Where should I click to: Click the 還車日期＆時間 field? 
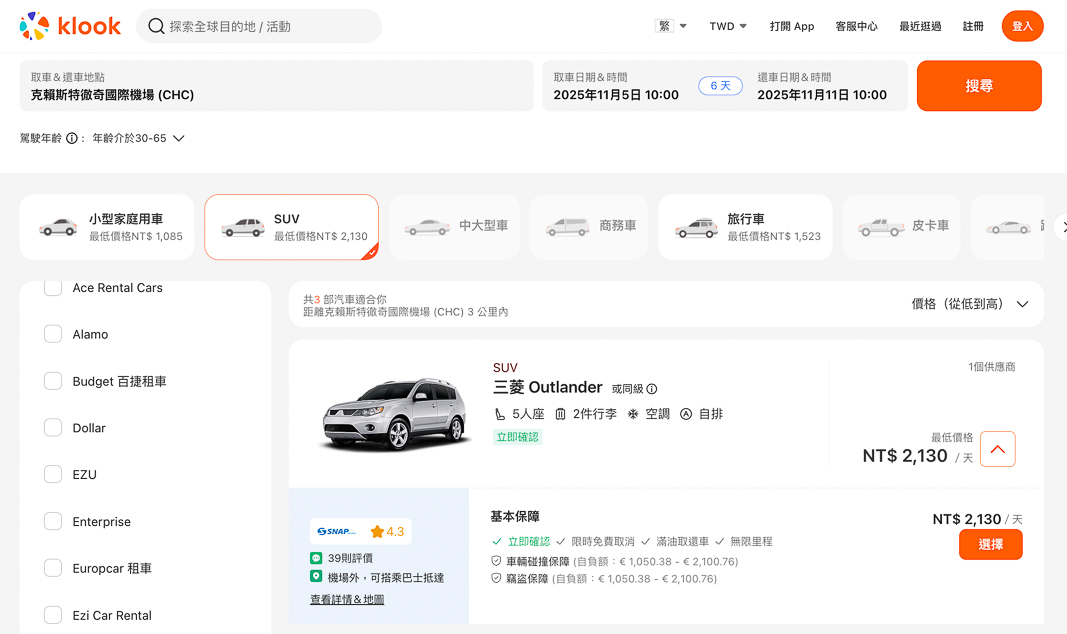click(822, 86)
